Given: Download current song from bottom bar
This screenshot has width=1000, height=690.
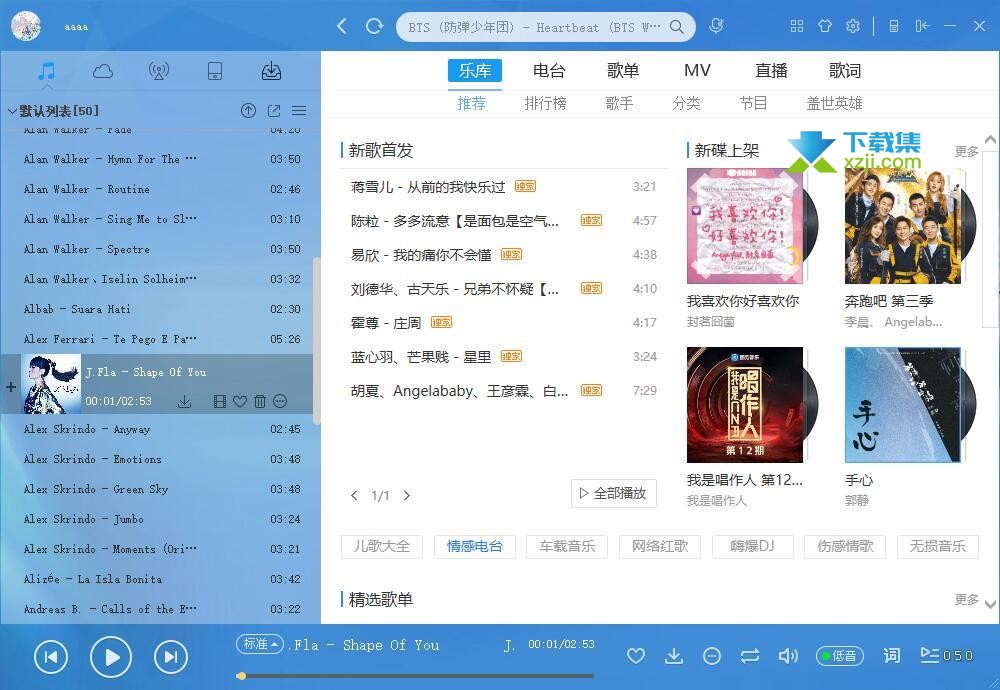Looking at the screenshot, I should pyautogui.click(x=673, y=656).
